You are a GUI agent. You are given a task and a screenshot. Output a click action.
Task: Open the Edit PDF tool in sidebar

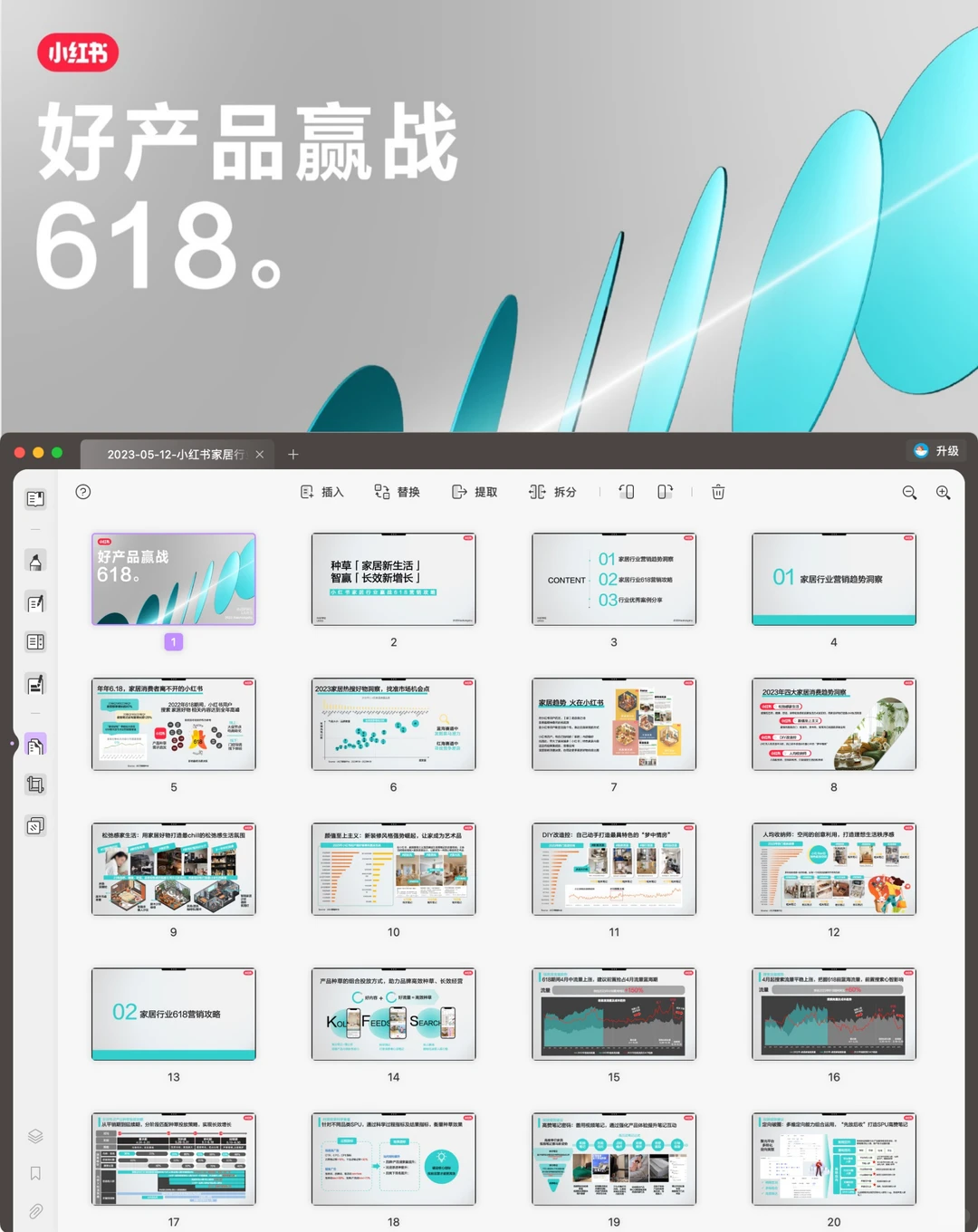click(x=35, y=603)
